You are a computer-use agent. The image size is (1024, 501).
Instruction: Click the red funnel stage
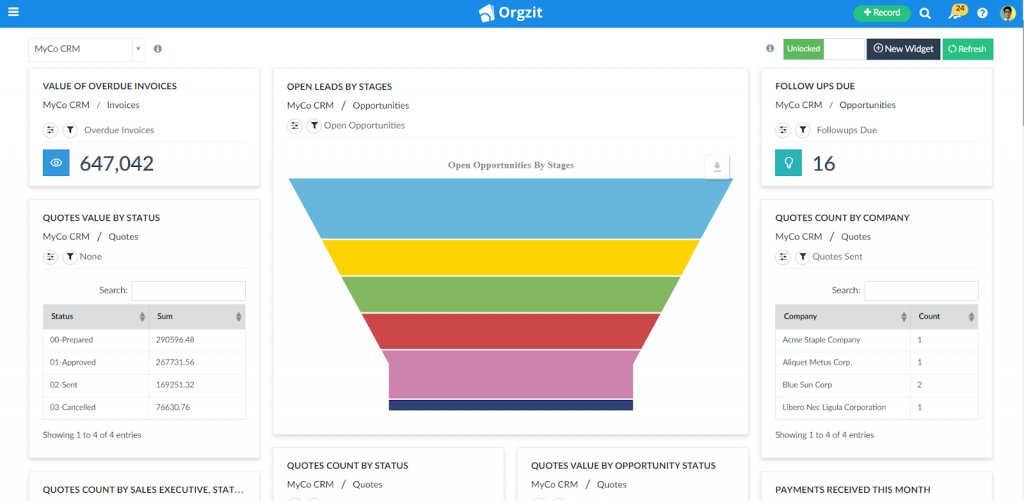point(511,331)
